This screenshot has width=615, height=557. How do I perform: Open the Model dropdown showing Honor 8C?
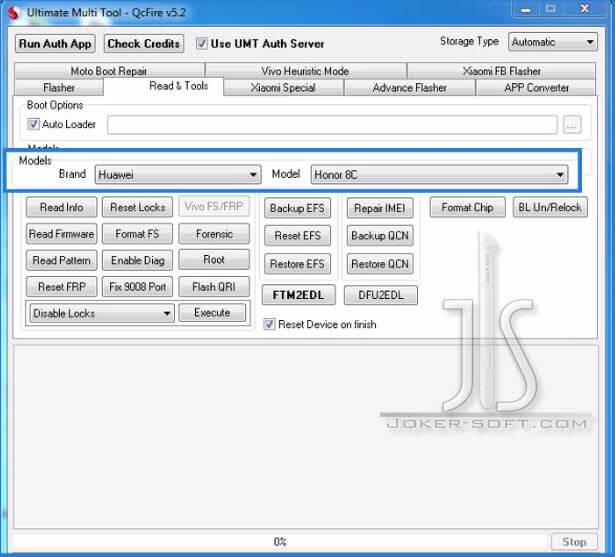click(x=439, y=175)
